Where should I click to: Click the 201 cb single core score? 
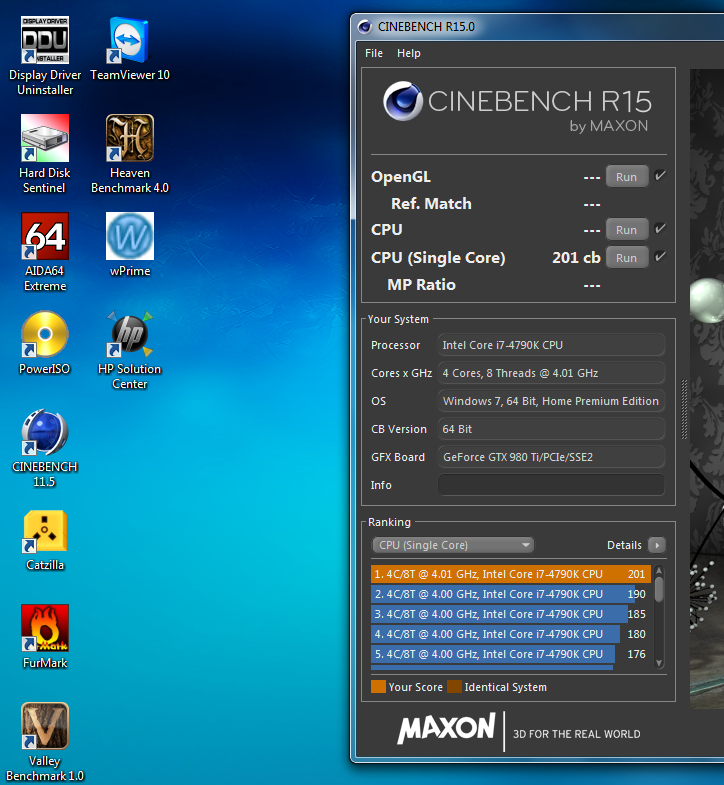point(576,257)
